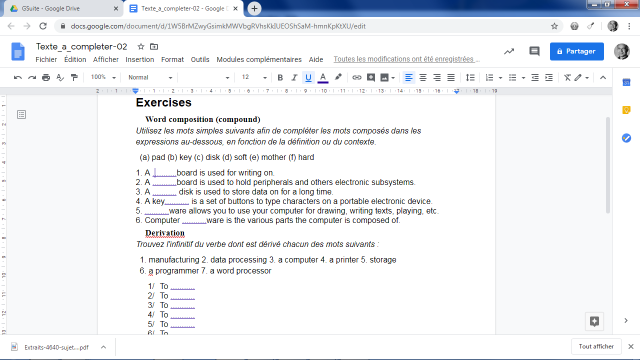
Task: Toggle left alignment
Action: [409, 78]
